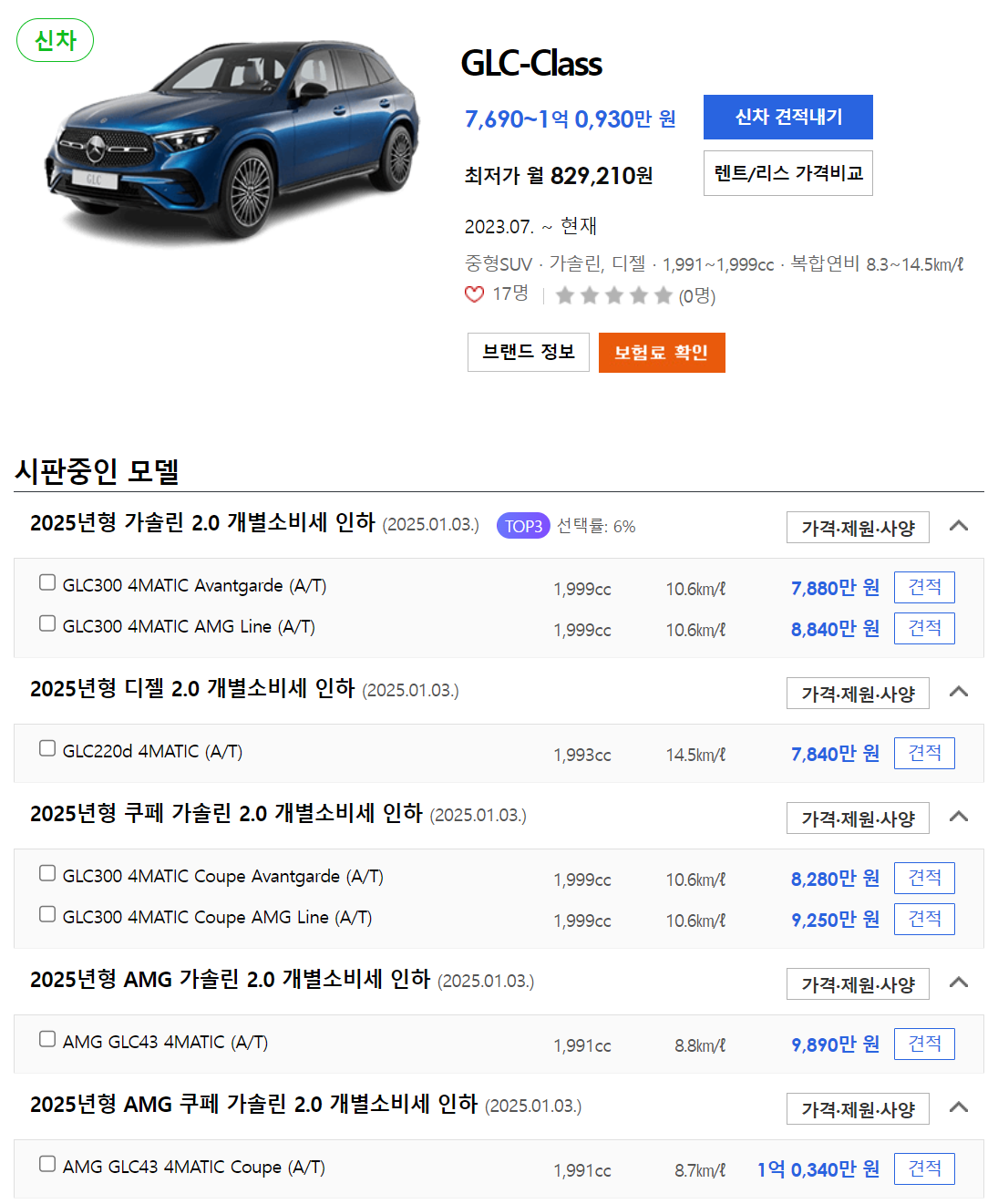Screen dimensions: 998x1204
Task: Check AMG GLC43 4MATIC Coupe checkbox
Action: pos(47,1164)
